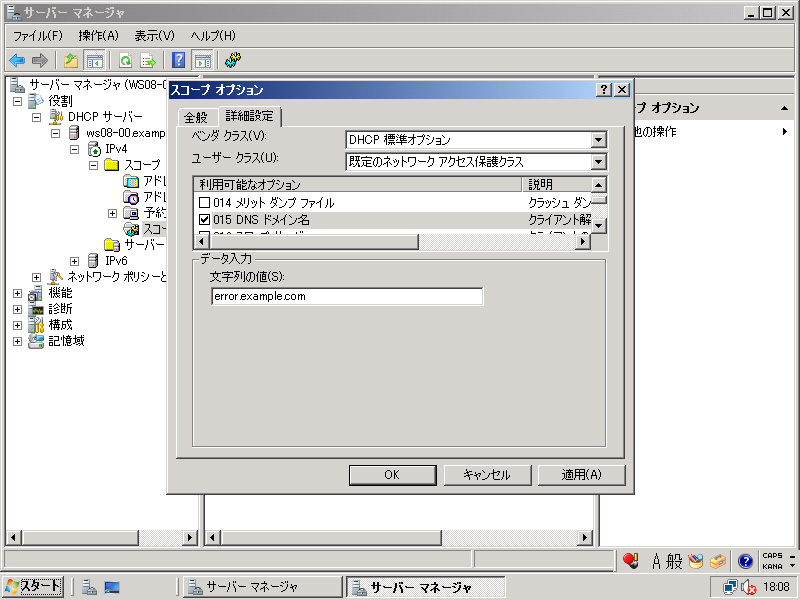The image size is (800, 600).
Task: Click the 適用(A) button
Action: [x=581, y=475]
